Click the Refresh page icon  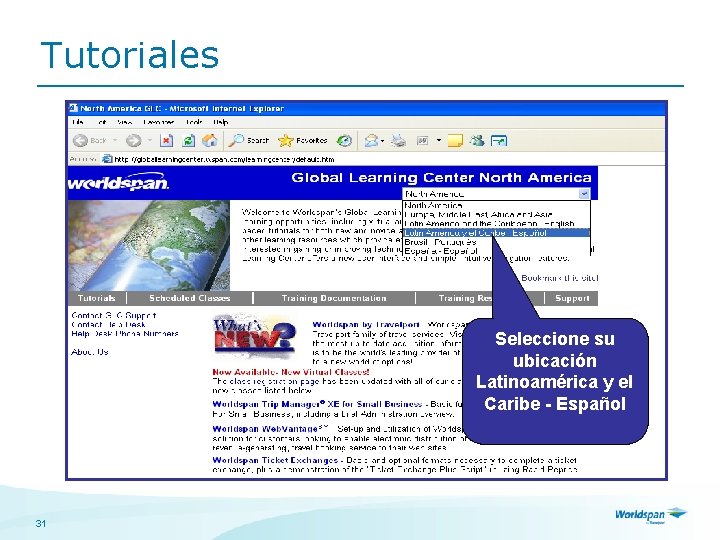point(188,141)
